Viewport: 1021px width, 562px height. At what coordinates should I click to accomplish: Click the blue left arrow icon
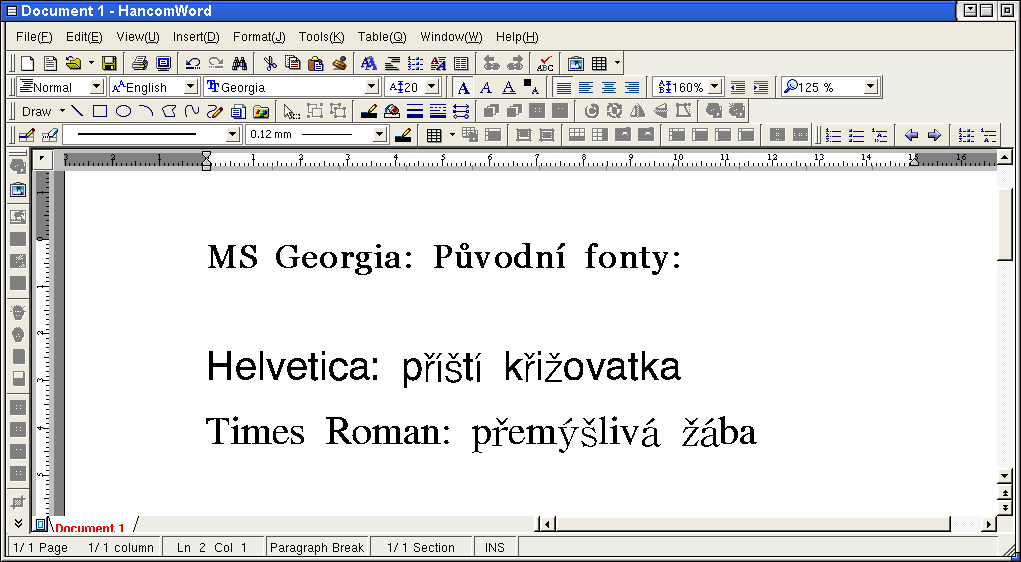tap(911, 135)
